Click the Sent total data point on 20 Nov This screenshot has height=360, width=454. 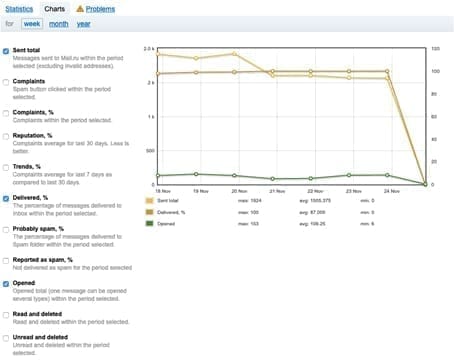click(234, 53)
